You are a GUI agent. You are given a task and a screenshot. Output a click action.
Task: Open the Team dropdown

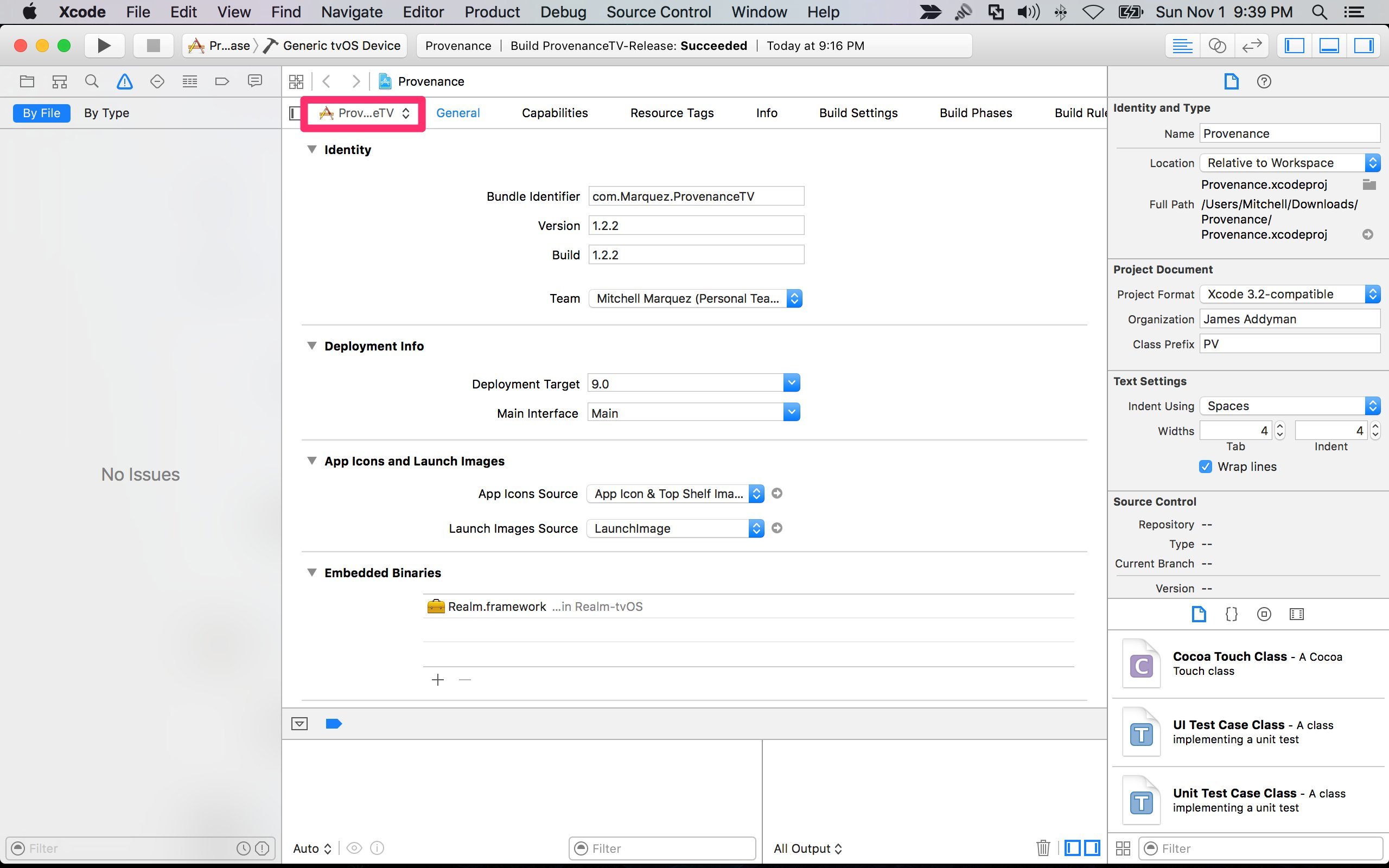695,298
